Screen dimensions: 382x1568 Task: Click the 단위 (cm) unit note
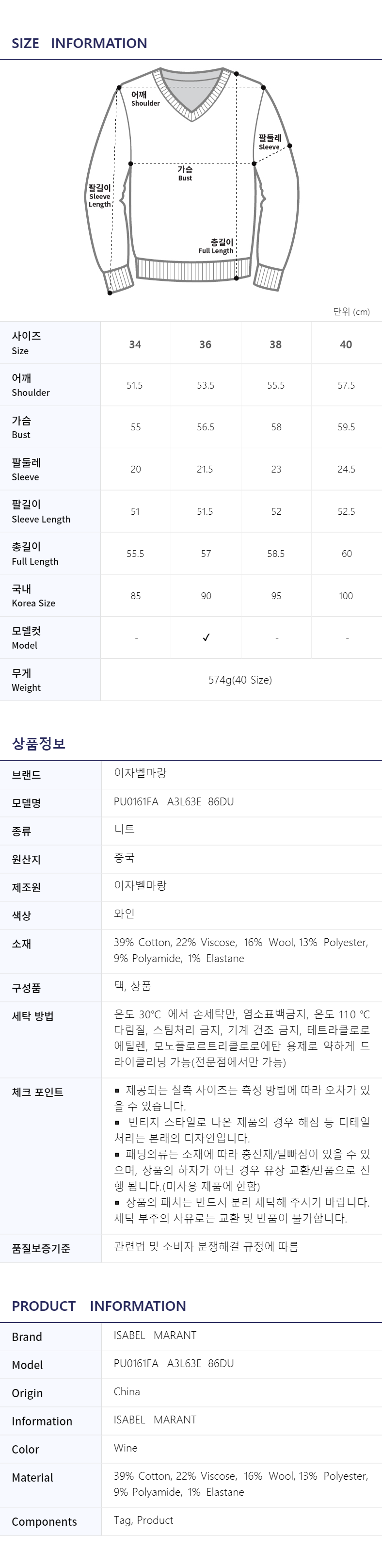pos(351,311)
